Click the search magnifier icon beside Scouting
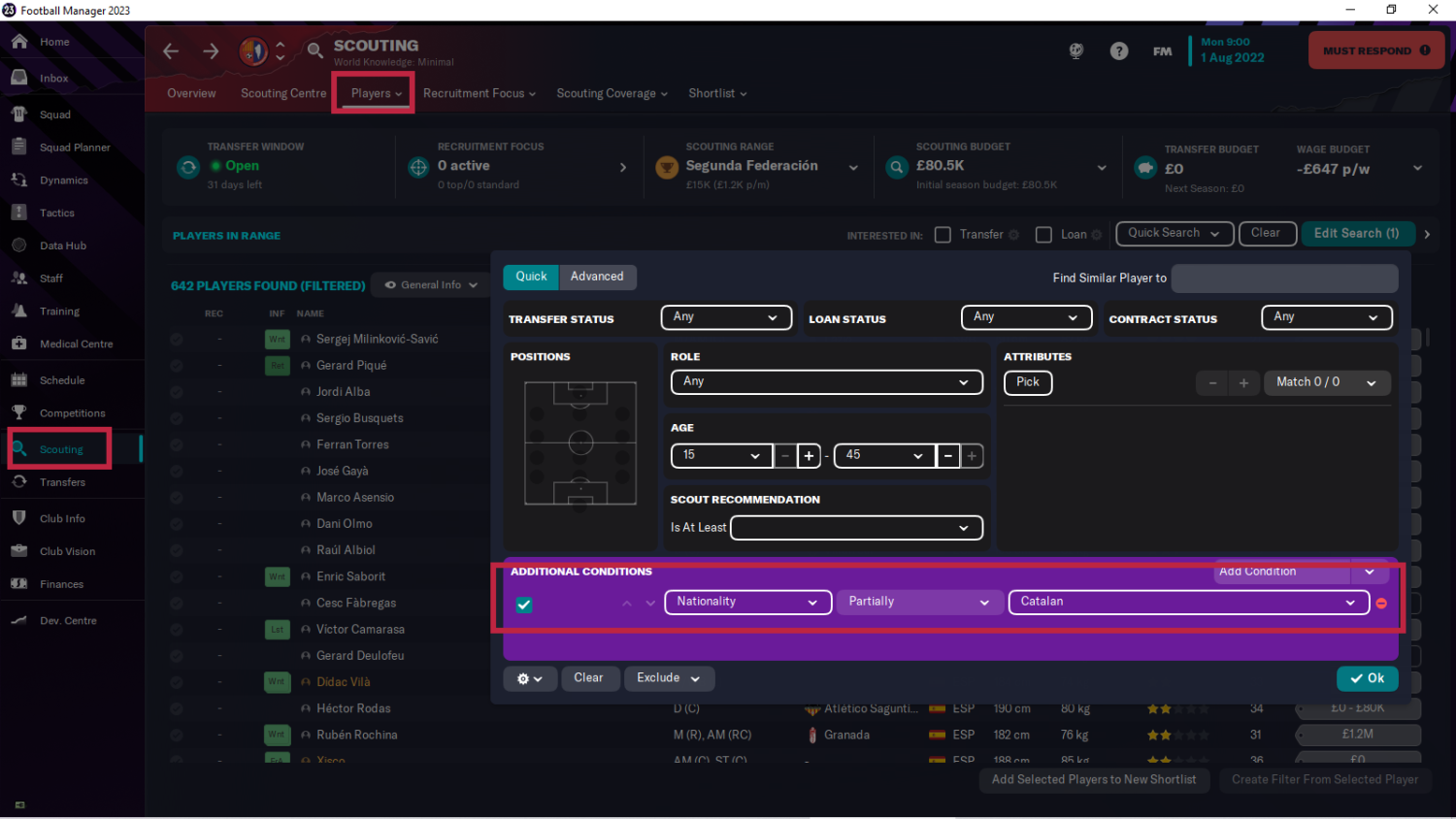 (314, 50)
